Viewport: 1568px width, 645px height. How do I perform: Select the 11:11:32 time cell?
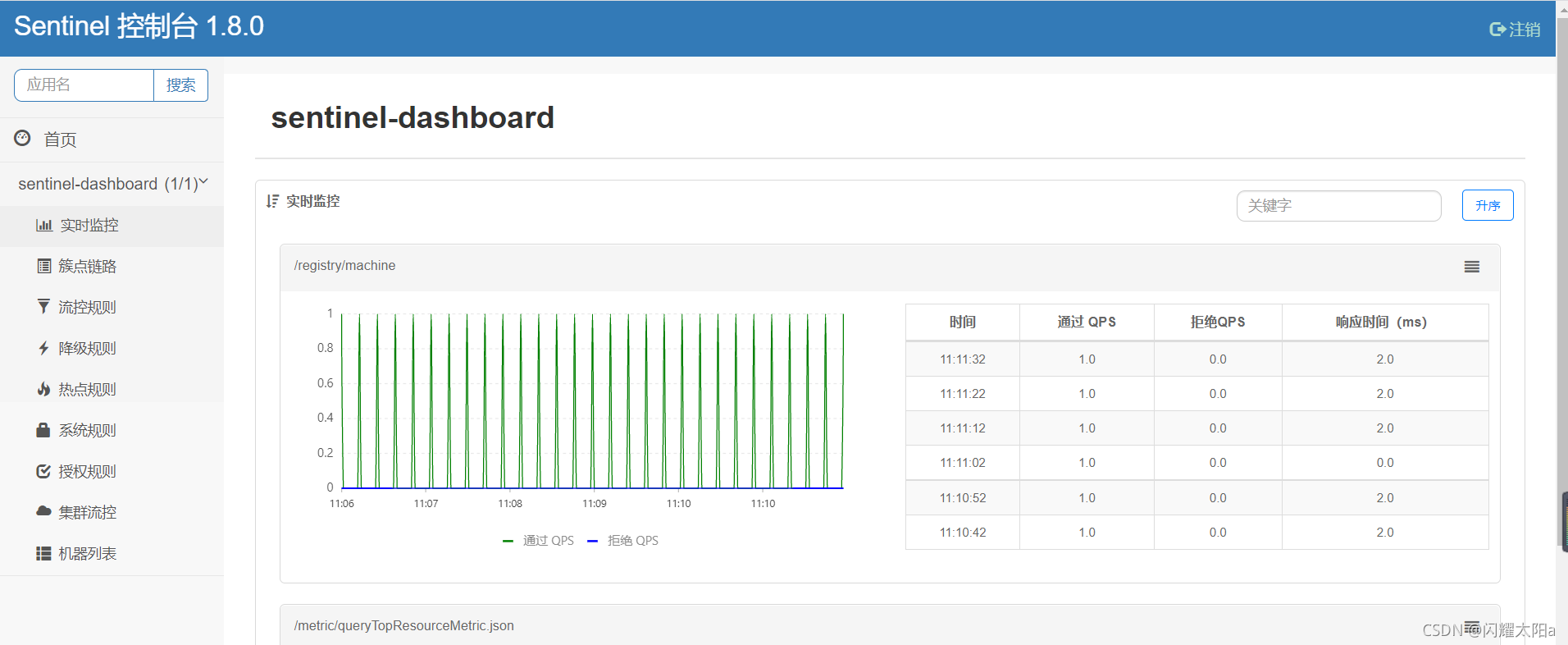[x=963, y=359]
